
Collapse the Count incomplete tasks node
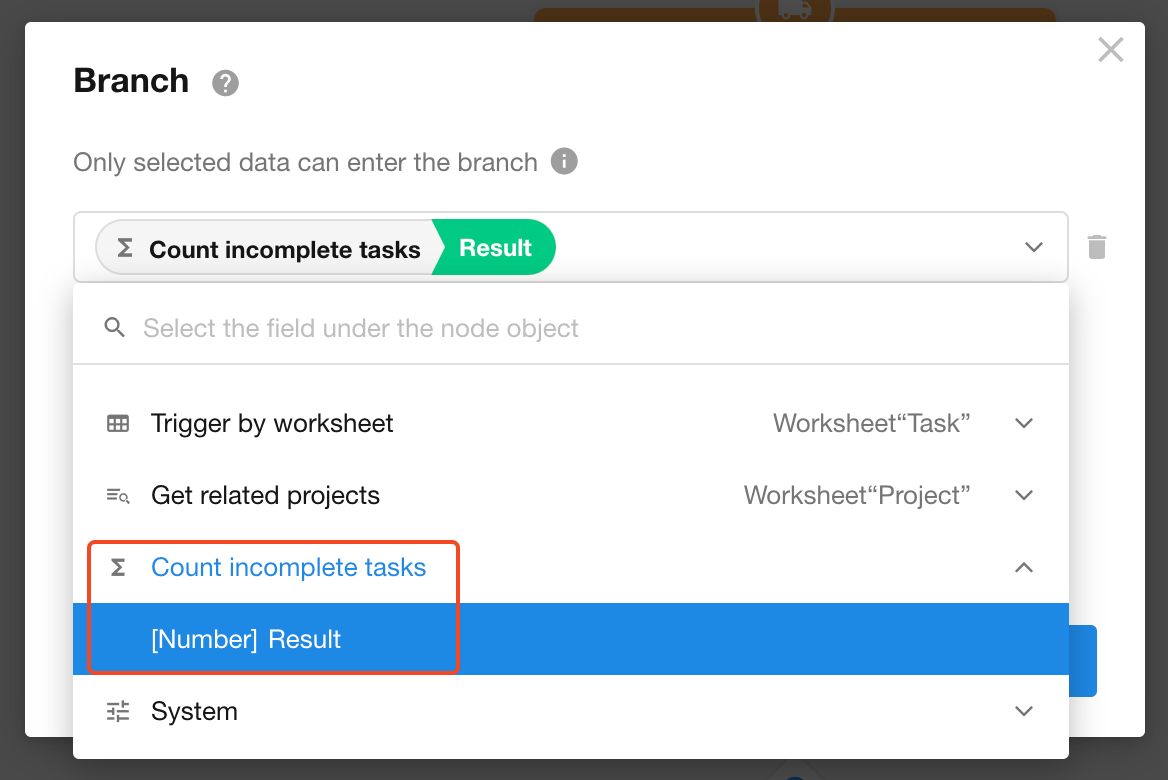point(1023,568)
